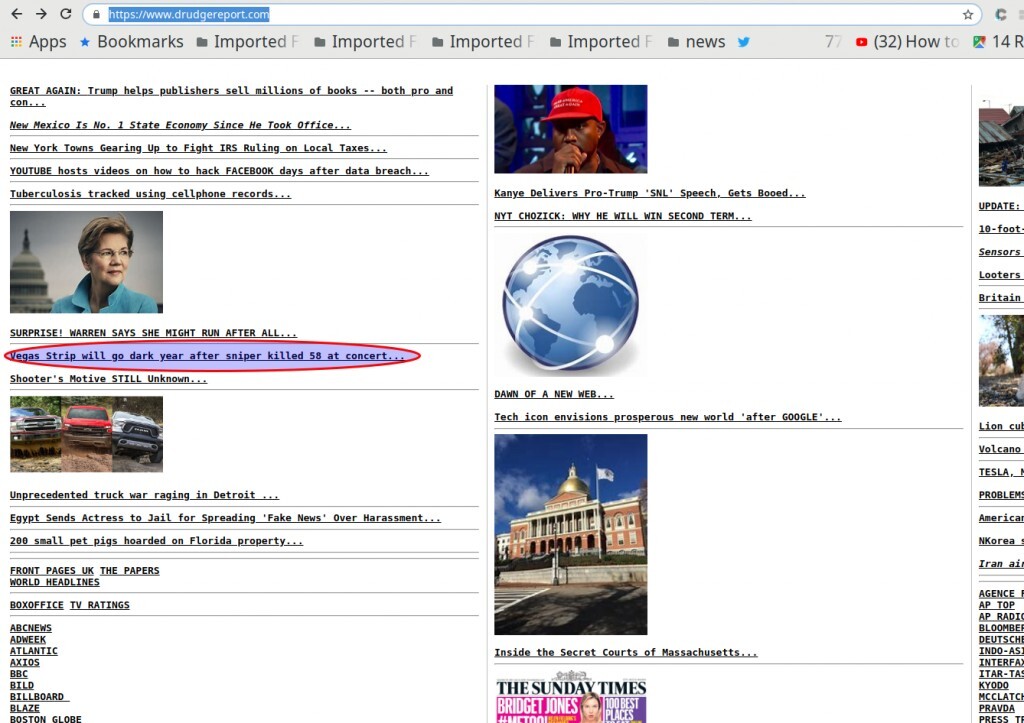Open the 'FRONT PAGES UK' link
1024x723 pixels.
pos(52,571)
